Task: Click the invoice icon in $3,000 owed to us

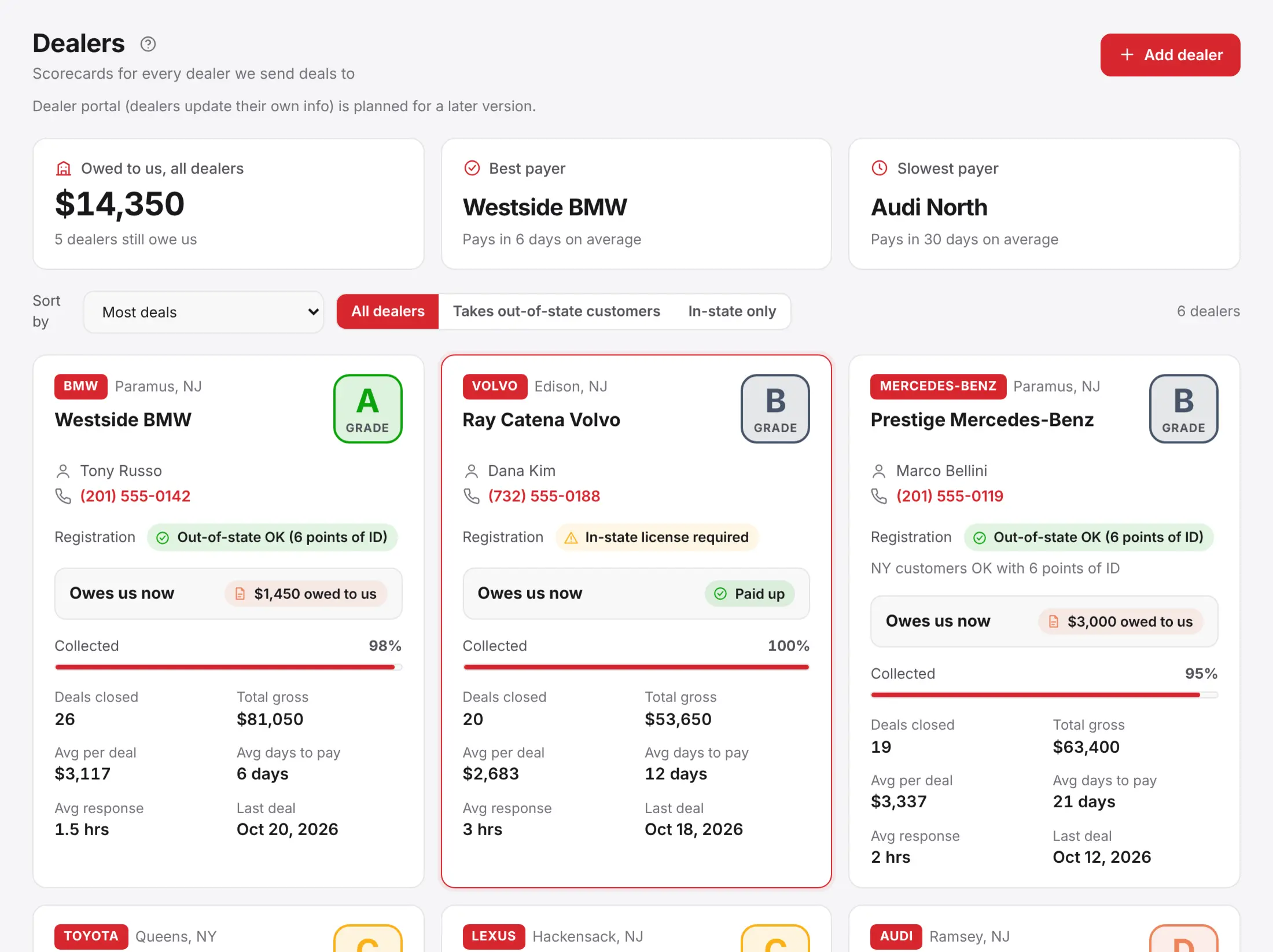Action: point(1054,622)
